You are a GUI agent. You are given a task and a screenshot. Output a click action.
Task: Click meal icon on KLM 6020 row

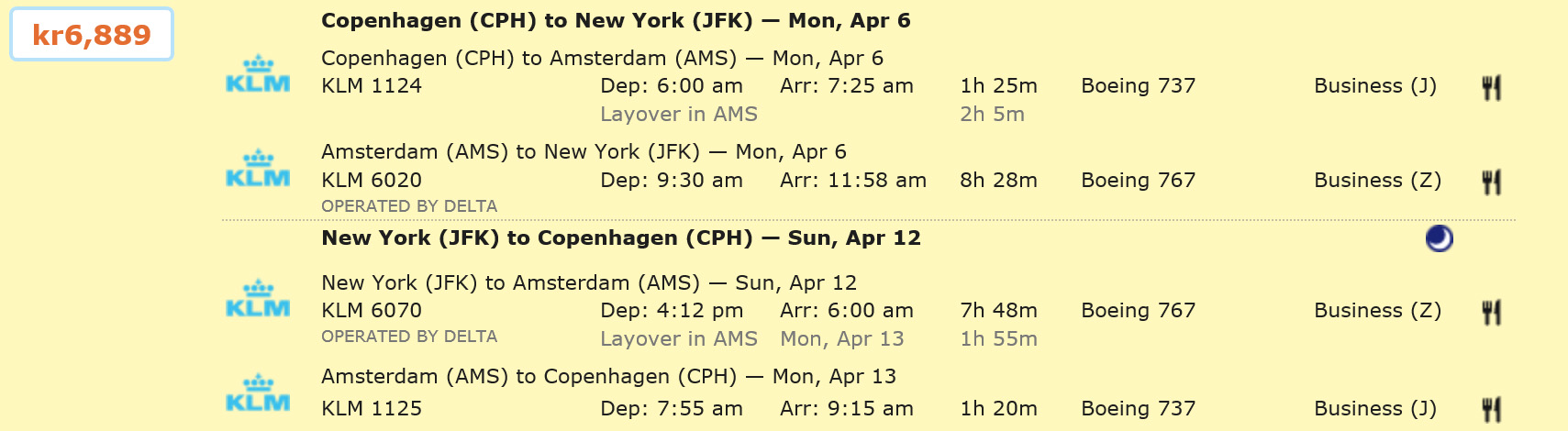click(1491, 182)
